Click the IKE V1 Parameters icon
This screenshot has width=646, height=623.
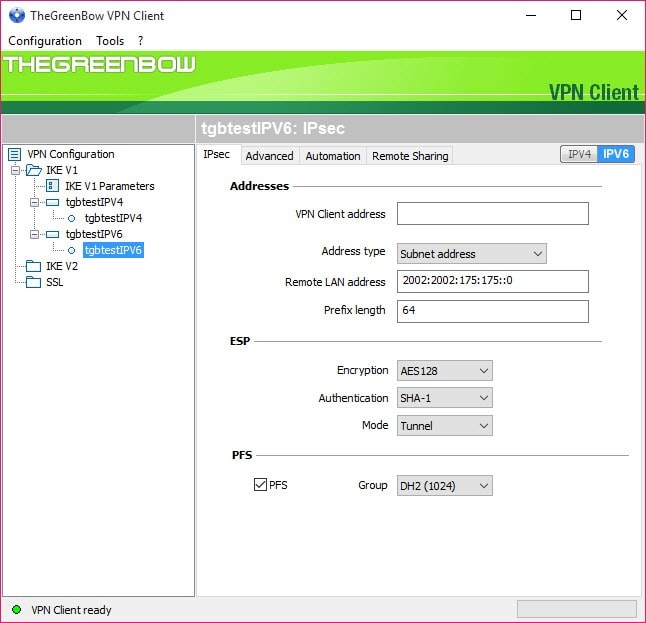52,186
